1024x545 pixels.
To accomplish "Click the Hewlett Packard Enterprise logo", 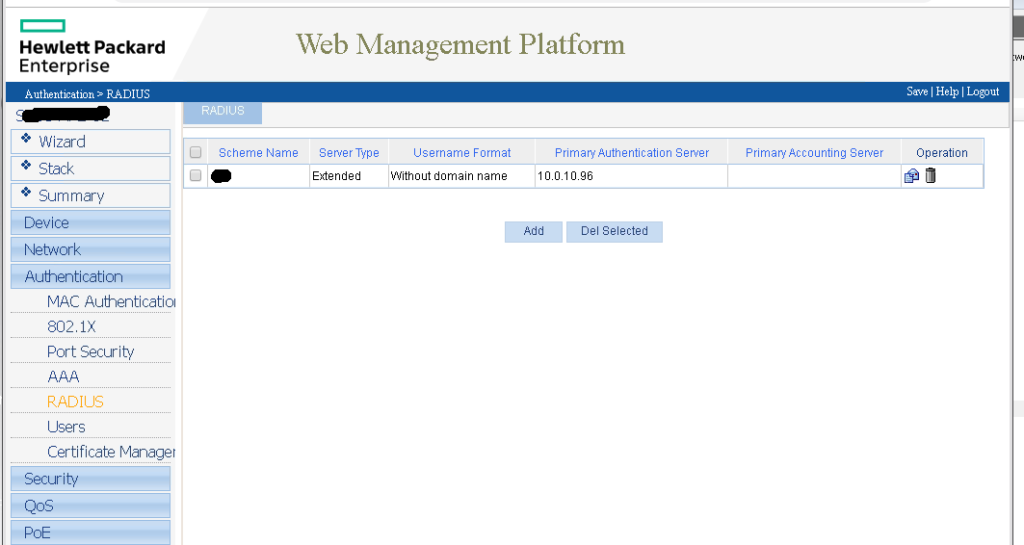I will (x=91, y=47).
